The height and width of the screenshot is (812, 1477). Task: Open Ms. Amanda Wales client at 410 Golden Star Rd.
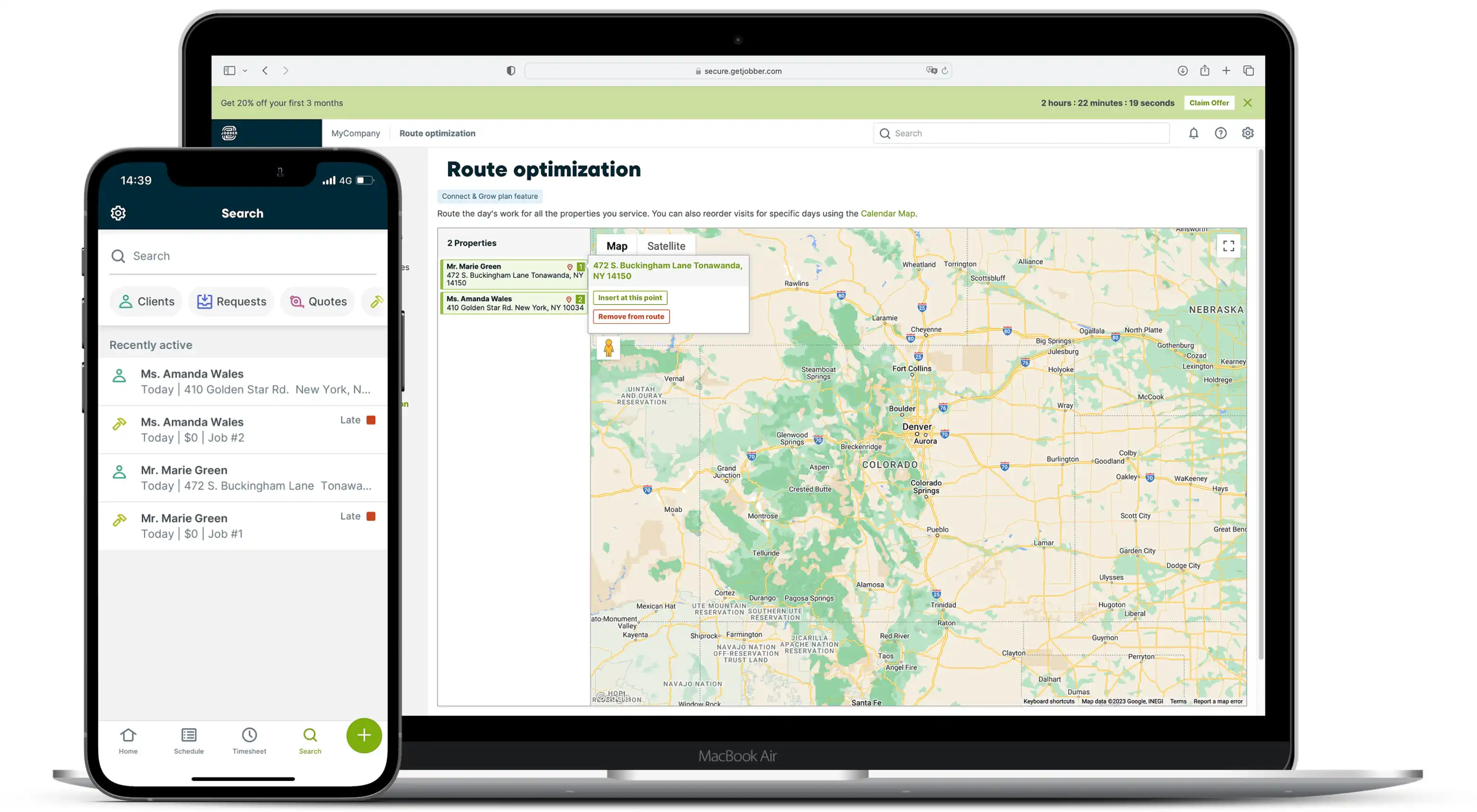click(x=243, y=382)
